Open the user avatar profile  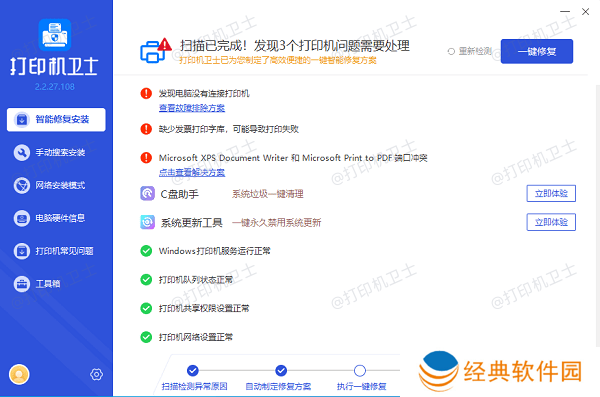pos(19,374)
